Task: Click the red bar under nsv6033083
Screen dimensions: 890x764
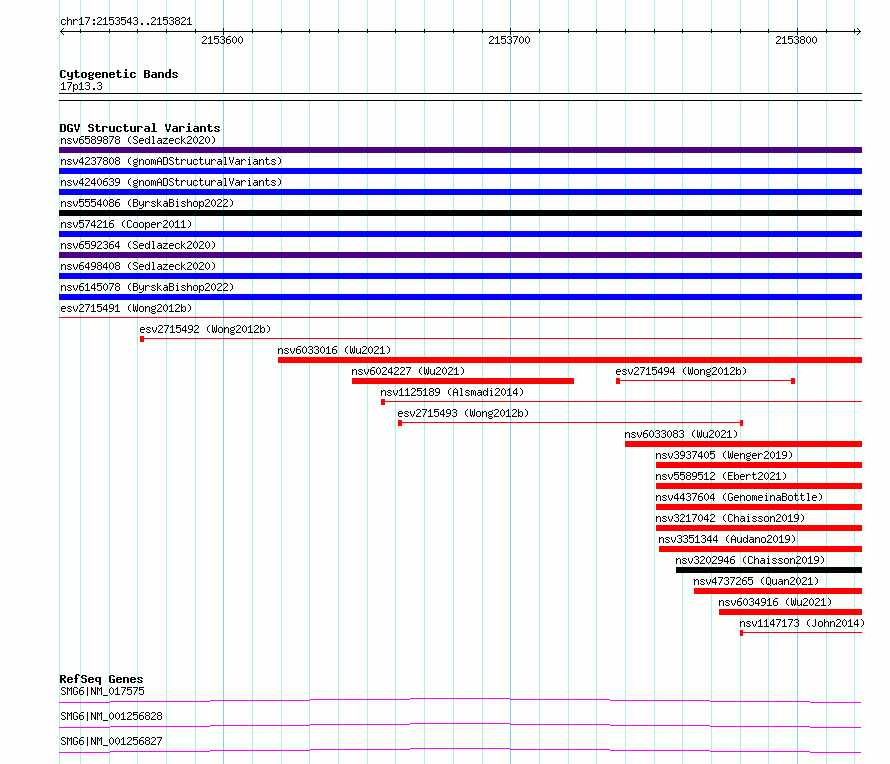Action: [x=744, y=444]
